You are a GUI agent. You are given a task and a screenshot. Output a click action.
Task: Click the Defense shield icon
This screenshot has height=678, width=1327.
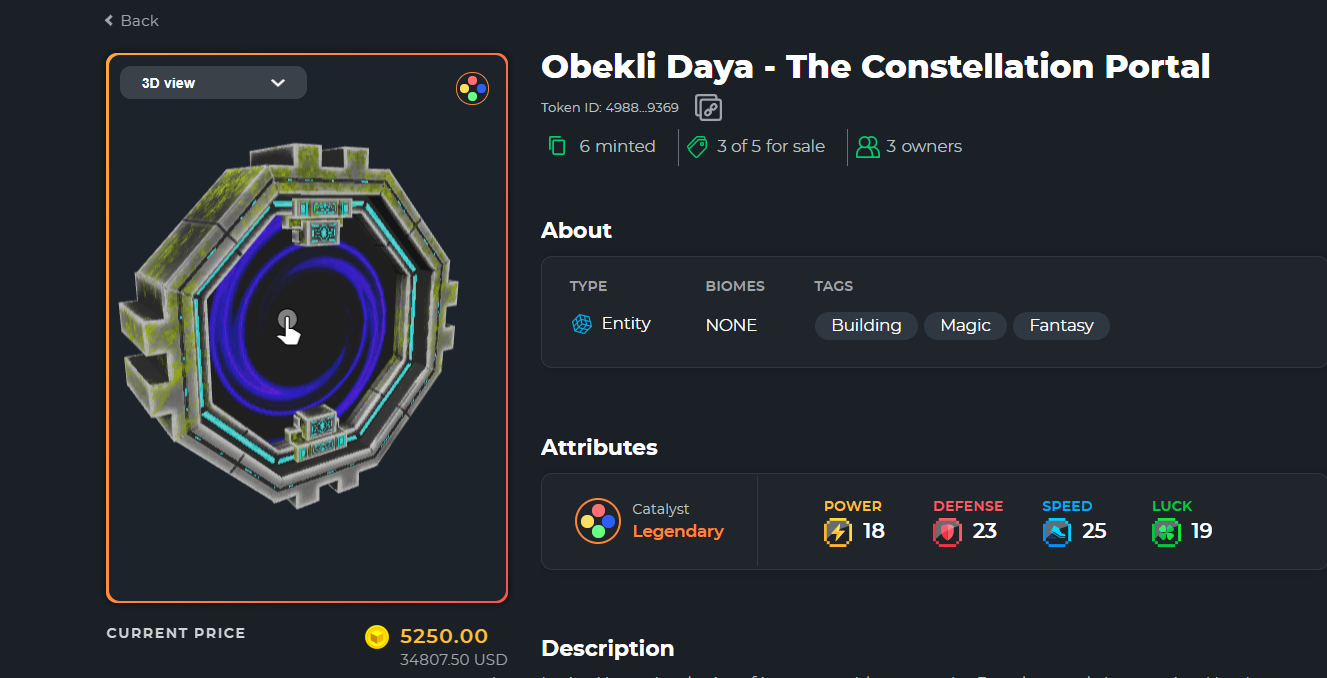tap(947, 532)
